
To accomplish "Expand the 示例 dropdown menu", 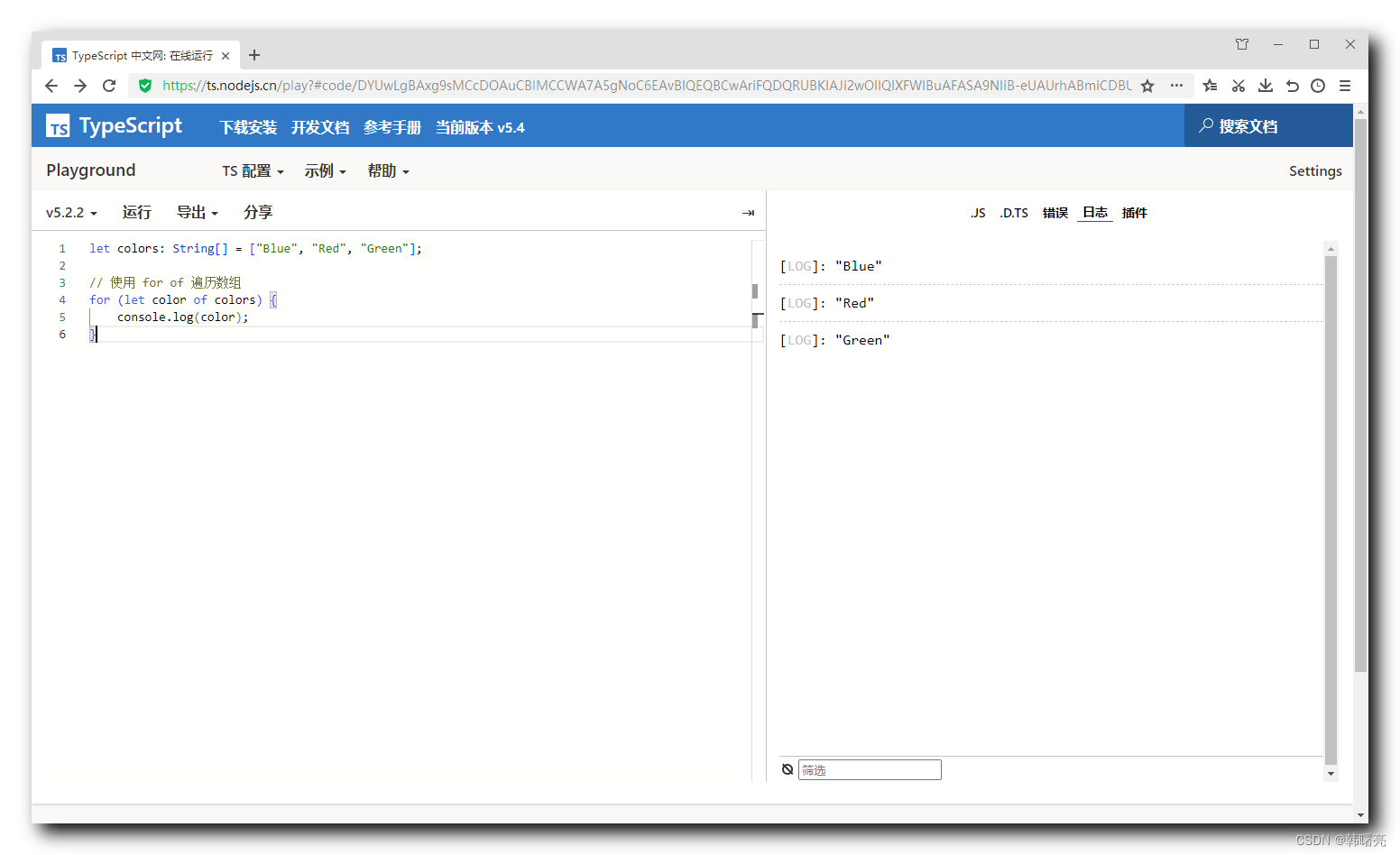I will (x=325, y=171).
